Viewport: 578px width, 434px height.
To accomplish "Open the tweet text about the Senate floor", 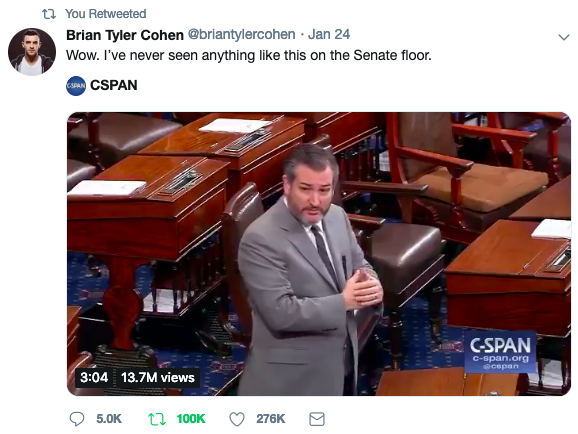I will pyautogui.click(x=249, y=55).
